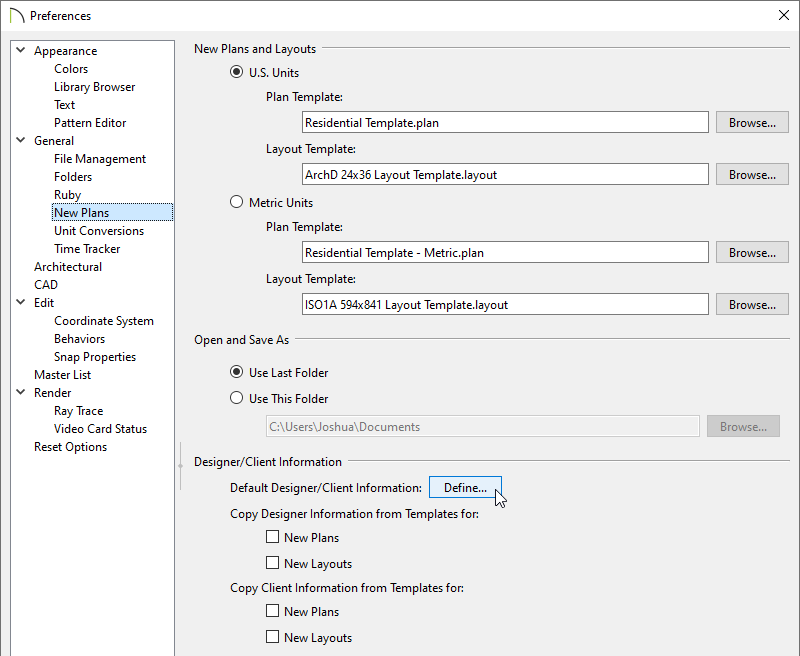Click the ArchD 24x36 Layout Template field

505,174
